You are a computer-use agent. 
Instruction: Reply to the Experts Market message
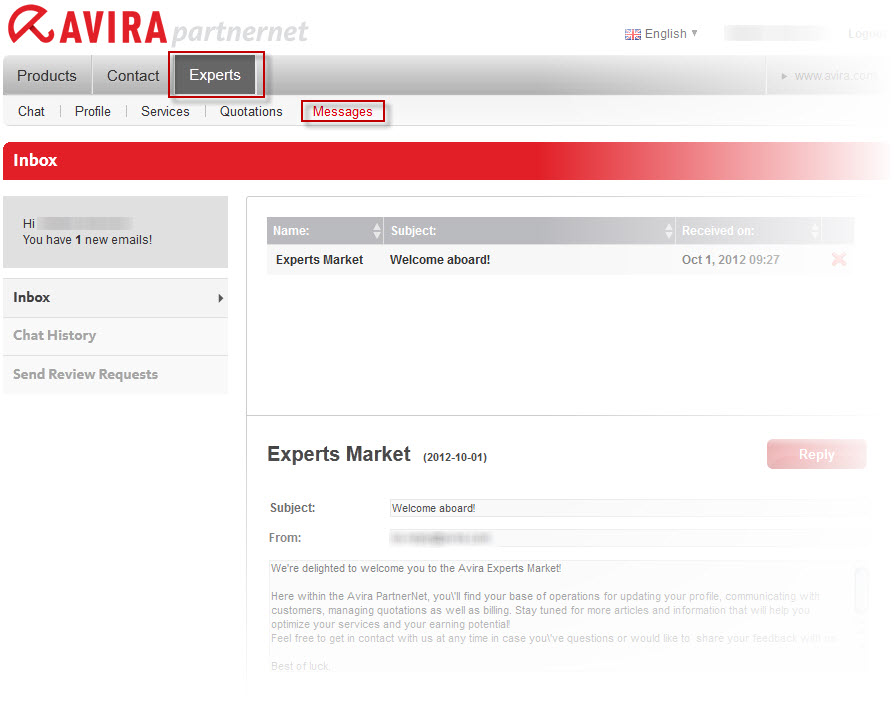pyautogui.click(x=816, y=454)
